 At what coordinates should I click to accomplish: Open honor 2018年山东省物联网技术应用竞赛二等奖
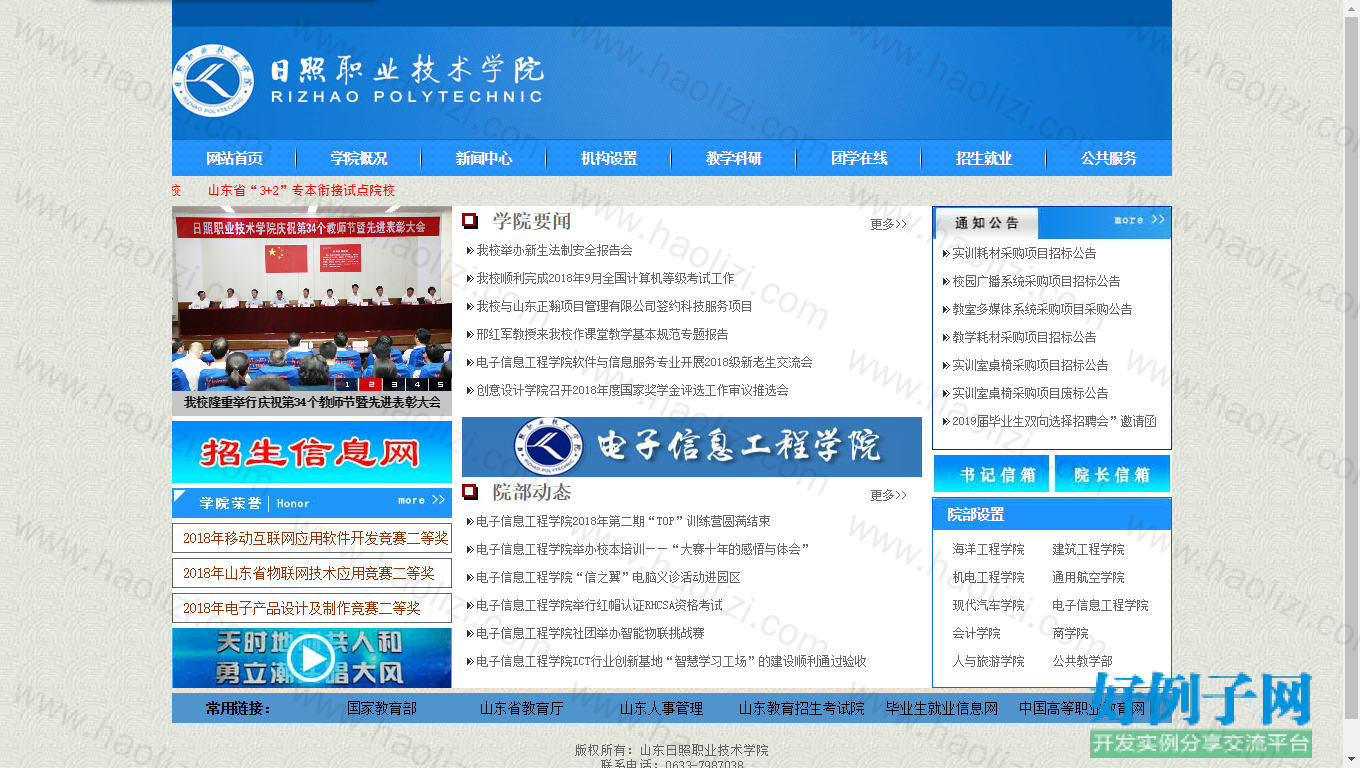click(308, 573)
